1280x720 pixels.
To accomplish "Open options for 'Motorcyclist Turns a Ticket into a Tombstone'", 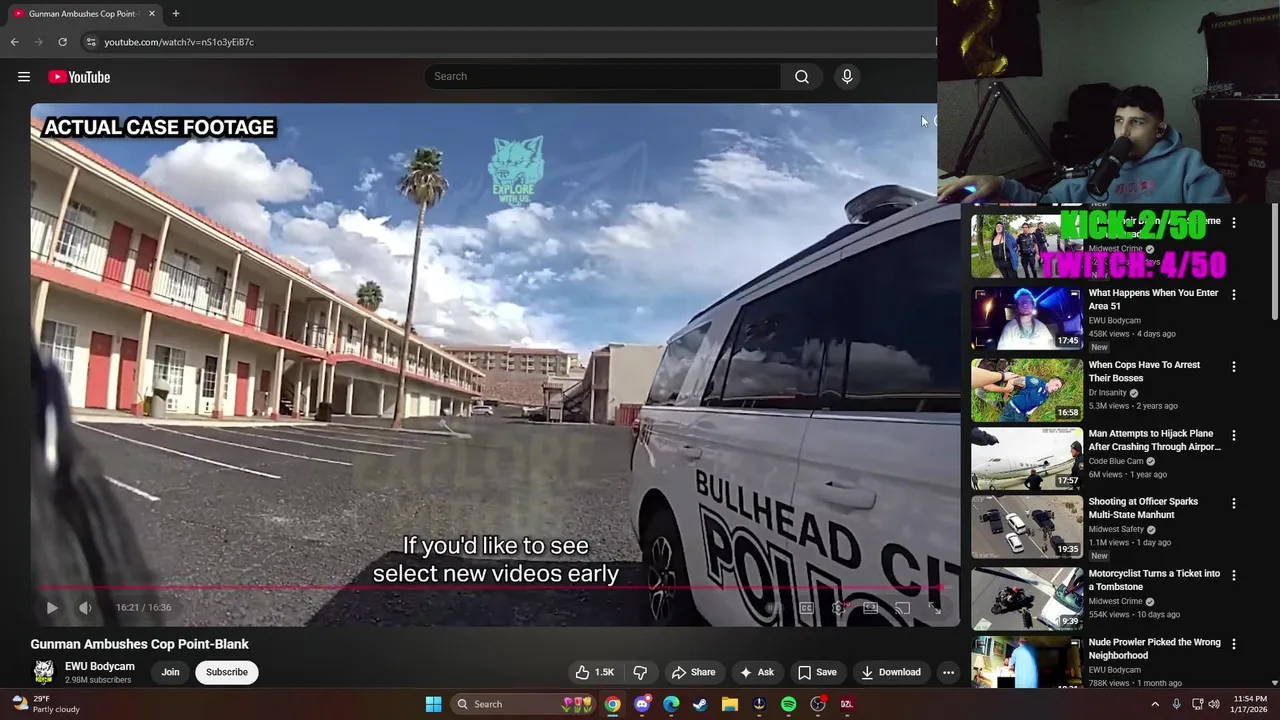I will pyautogui.click(x=1233, y=576).
